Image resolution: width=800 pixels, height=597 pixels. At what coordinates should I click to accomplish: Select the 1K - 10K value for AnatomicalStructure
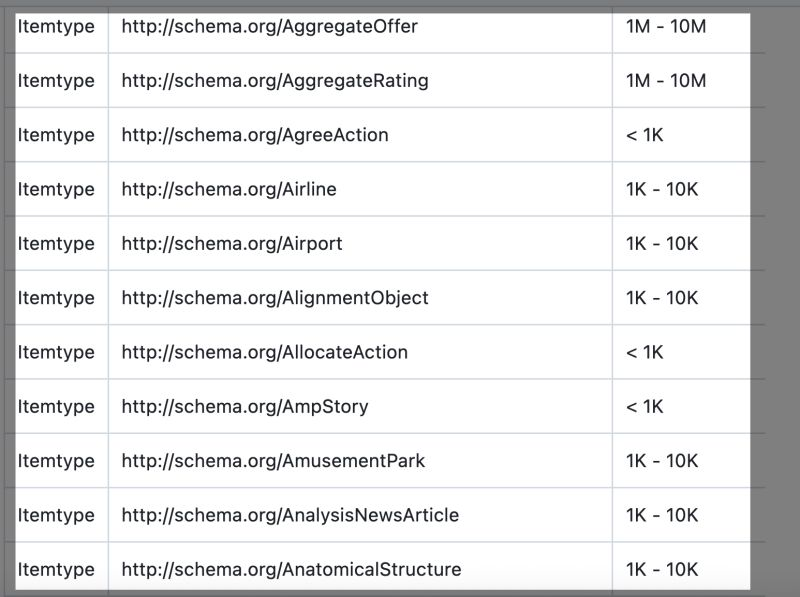[662, 570]
